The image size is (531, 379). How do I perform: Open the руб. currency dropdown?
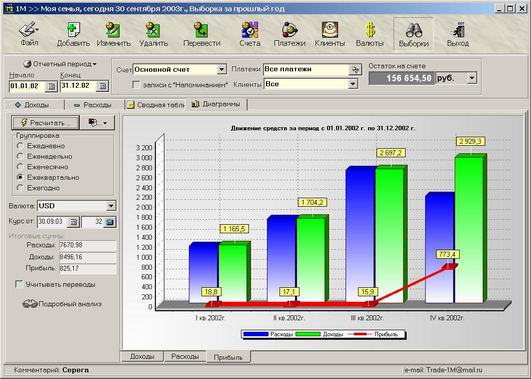point(472,78)
